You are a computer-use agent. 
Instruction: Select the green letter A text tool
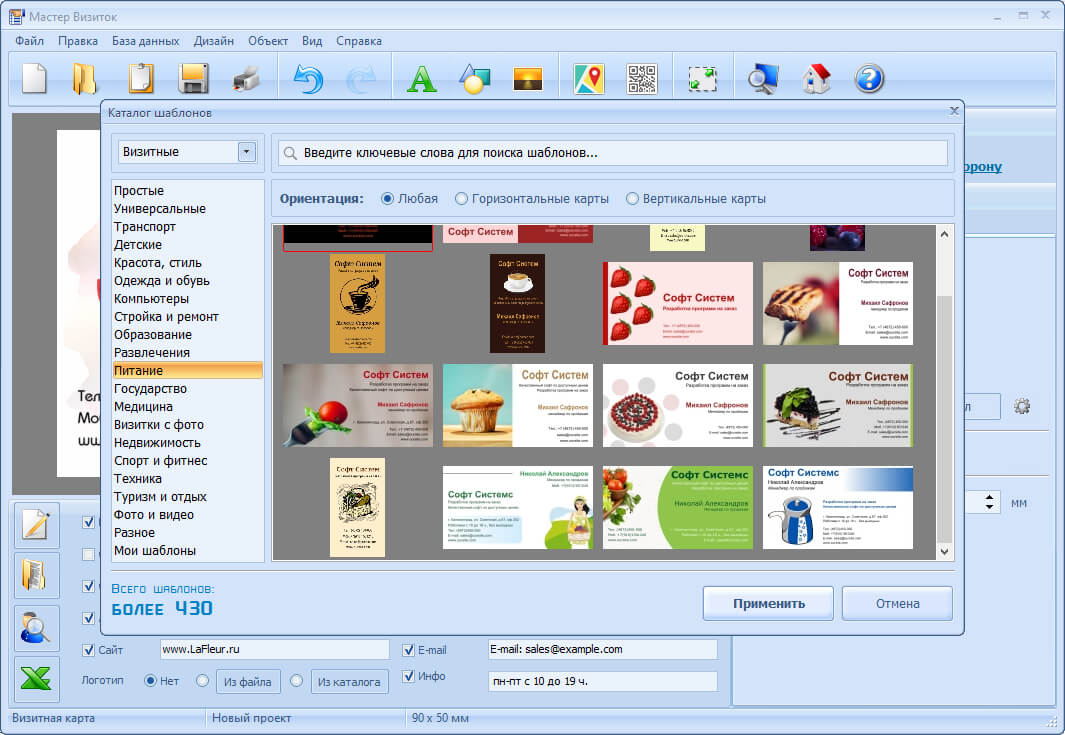[x=422, y=79]
